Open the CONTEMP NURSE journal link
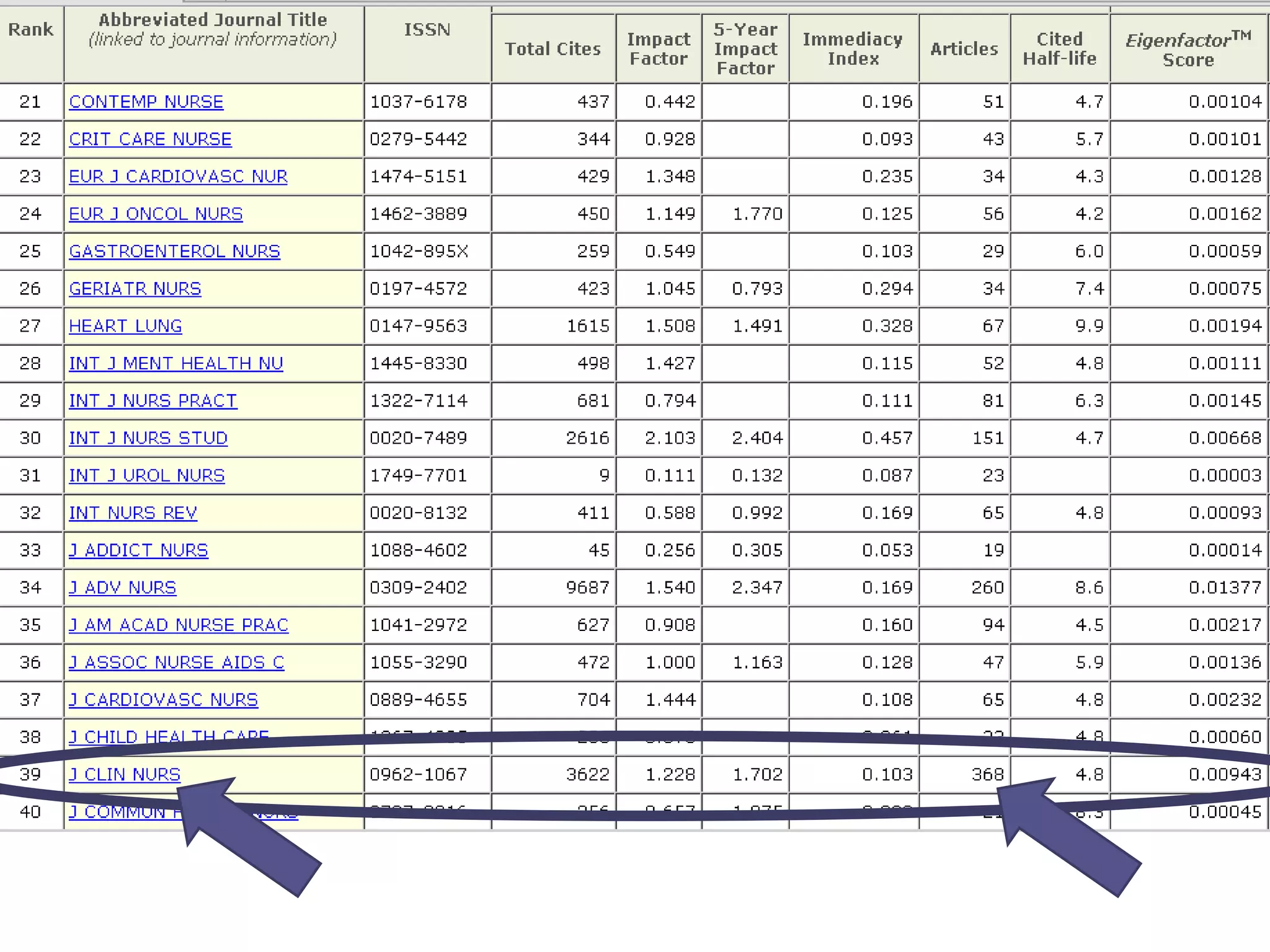This screenshot has width=1270, height=952. (146, 102)
